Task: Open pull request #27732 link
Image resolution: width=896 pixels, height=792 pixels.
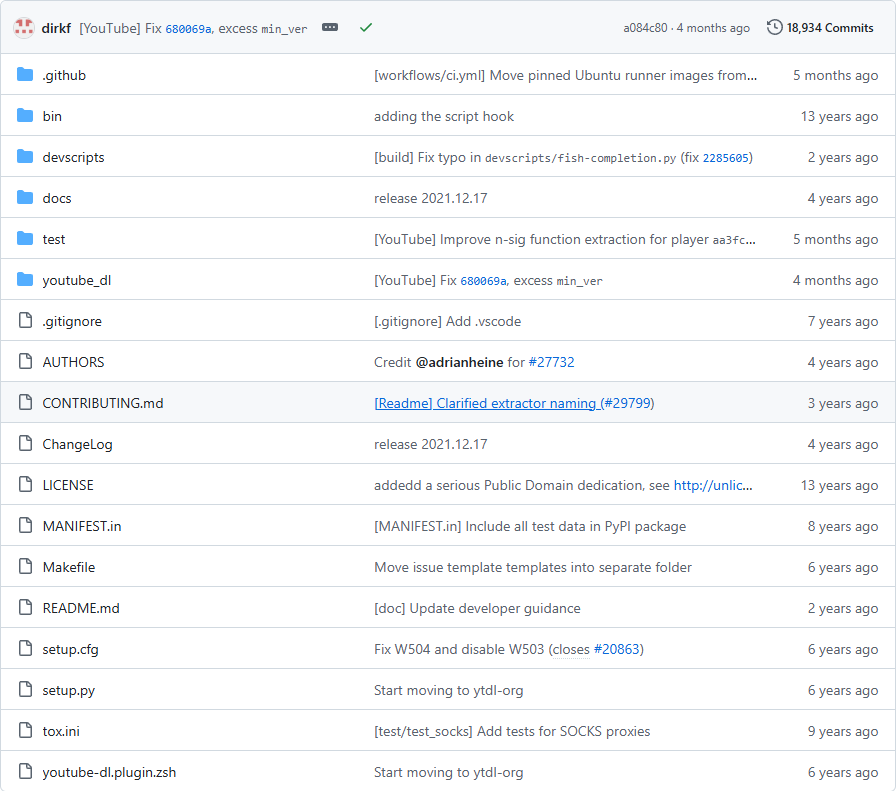Action: pyautogui.click(x=551, y=362)
